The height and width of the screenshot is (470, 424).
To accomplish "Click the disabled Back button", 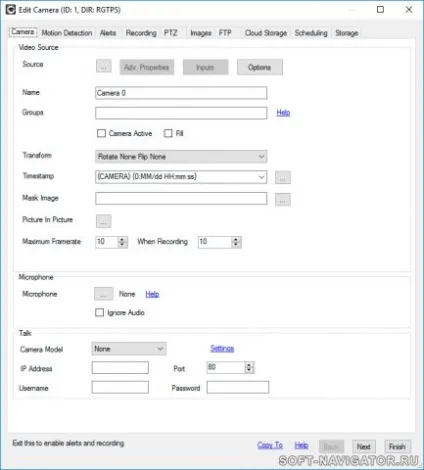I will tap(331, 446).
